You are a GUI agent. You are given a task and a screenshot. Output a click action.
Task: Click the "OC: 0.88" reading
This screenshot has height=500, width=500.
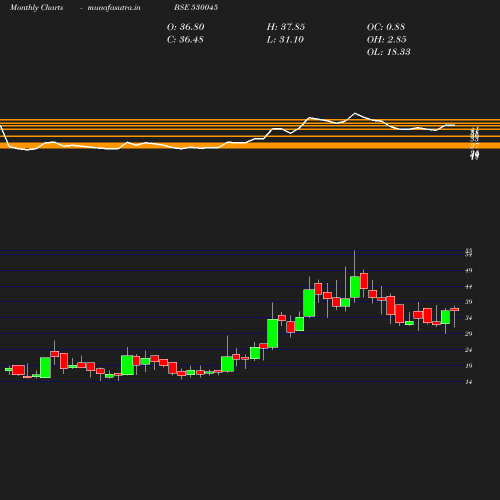coord(386,27)
